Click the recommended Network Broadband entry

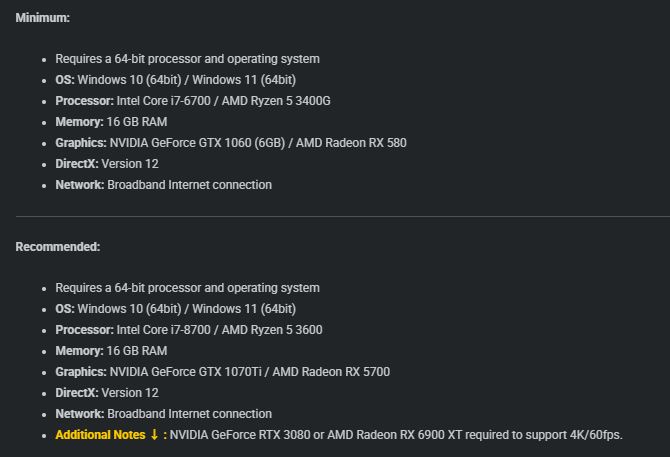click(164, 414)
